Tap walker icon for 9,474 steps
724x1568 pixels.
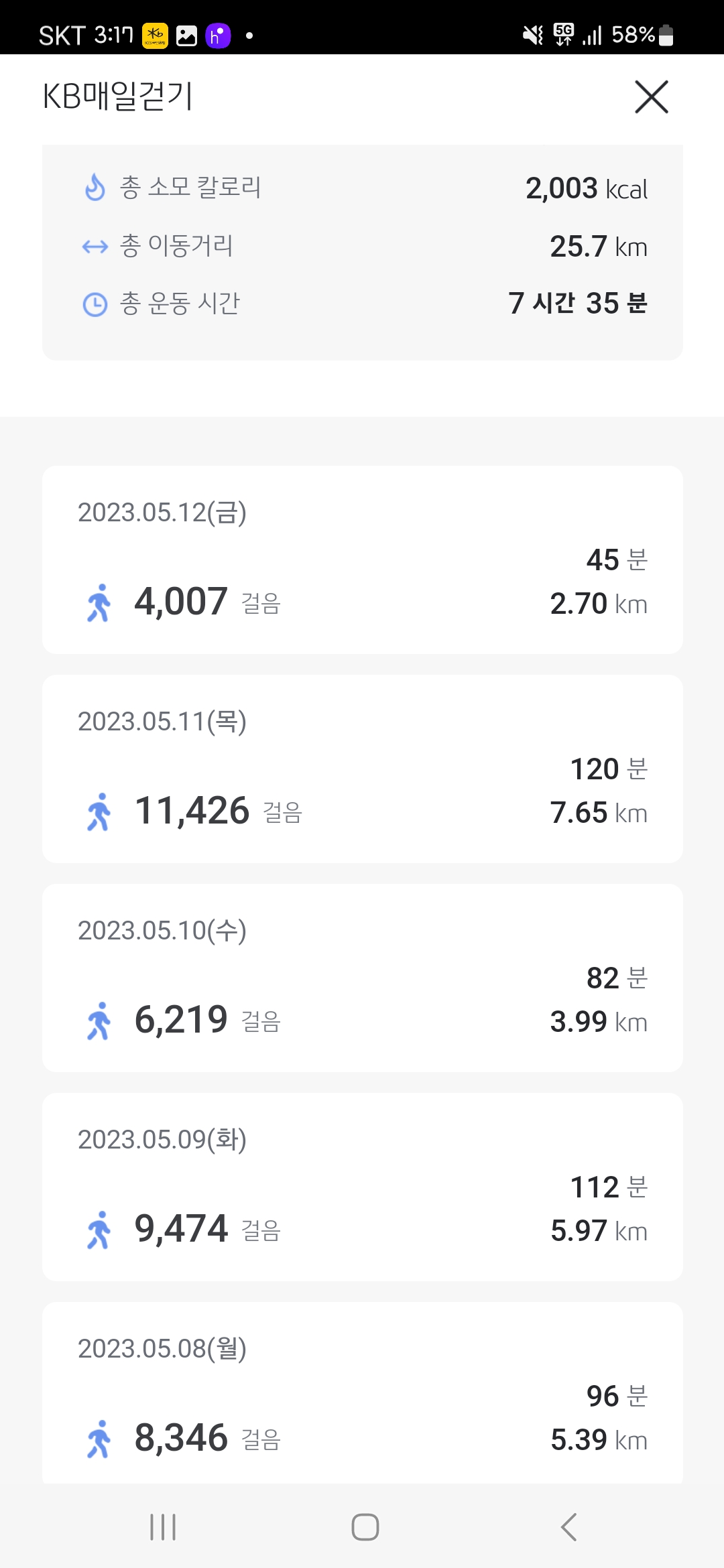coord(99,1230)
